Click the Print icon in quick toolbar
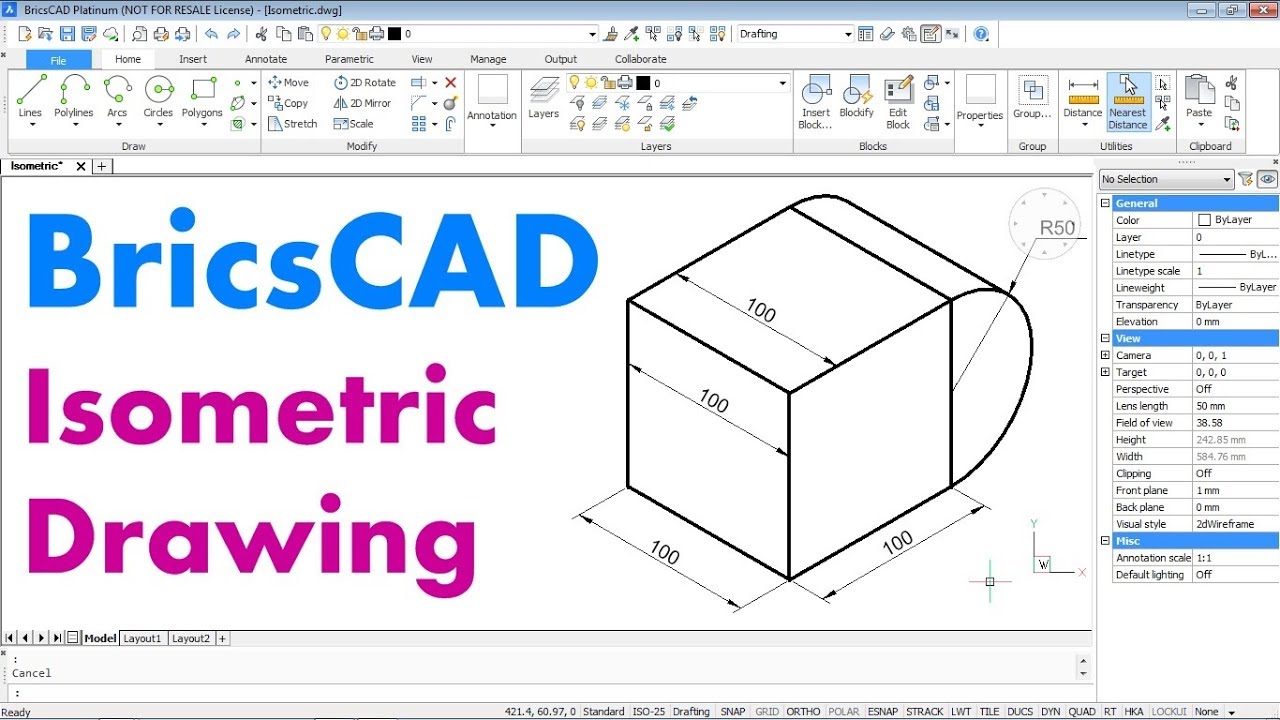Viewport: 1280px width, 720px height. 161,34
